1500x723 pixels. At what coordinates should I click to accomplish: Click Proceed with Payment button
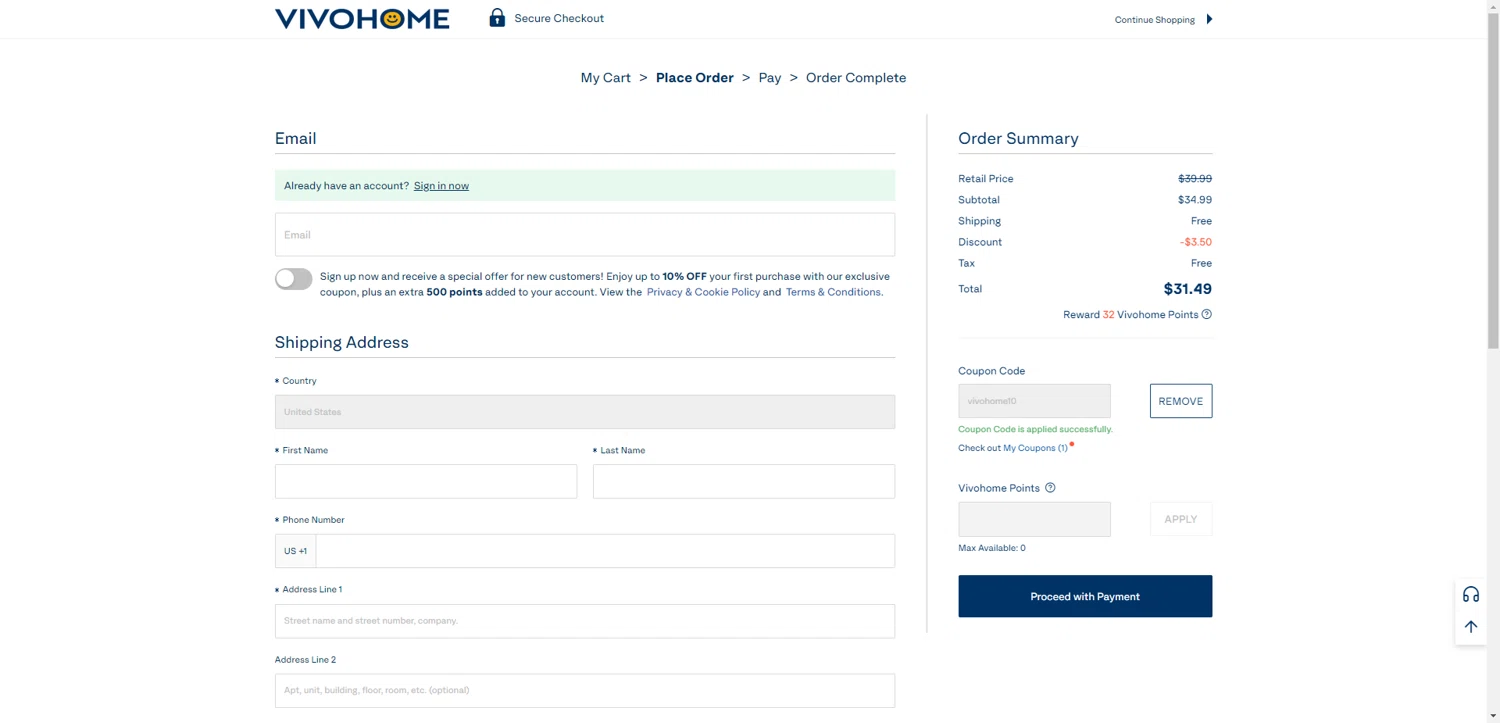point(1085,596)
